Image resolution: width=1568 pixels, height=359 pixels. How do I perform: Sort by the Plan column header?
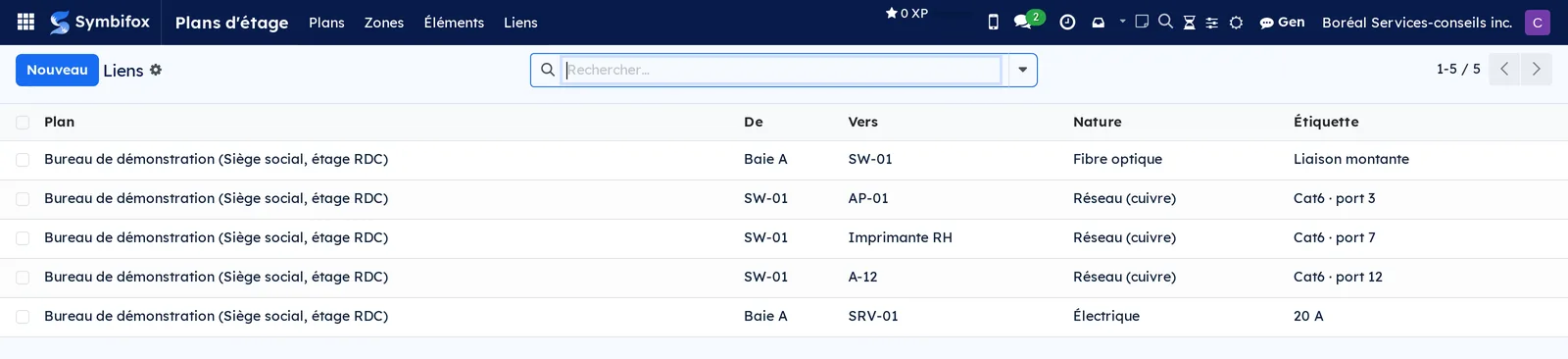coord(60,122)
